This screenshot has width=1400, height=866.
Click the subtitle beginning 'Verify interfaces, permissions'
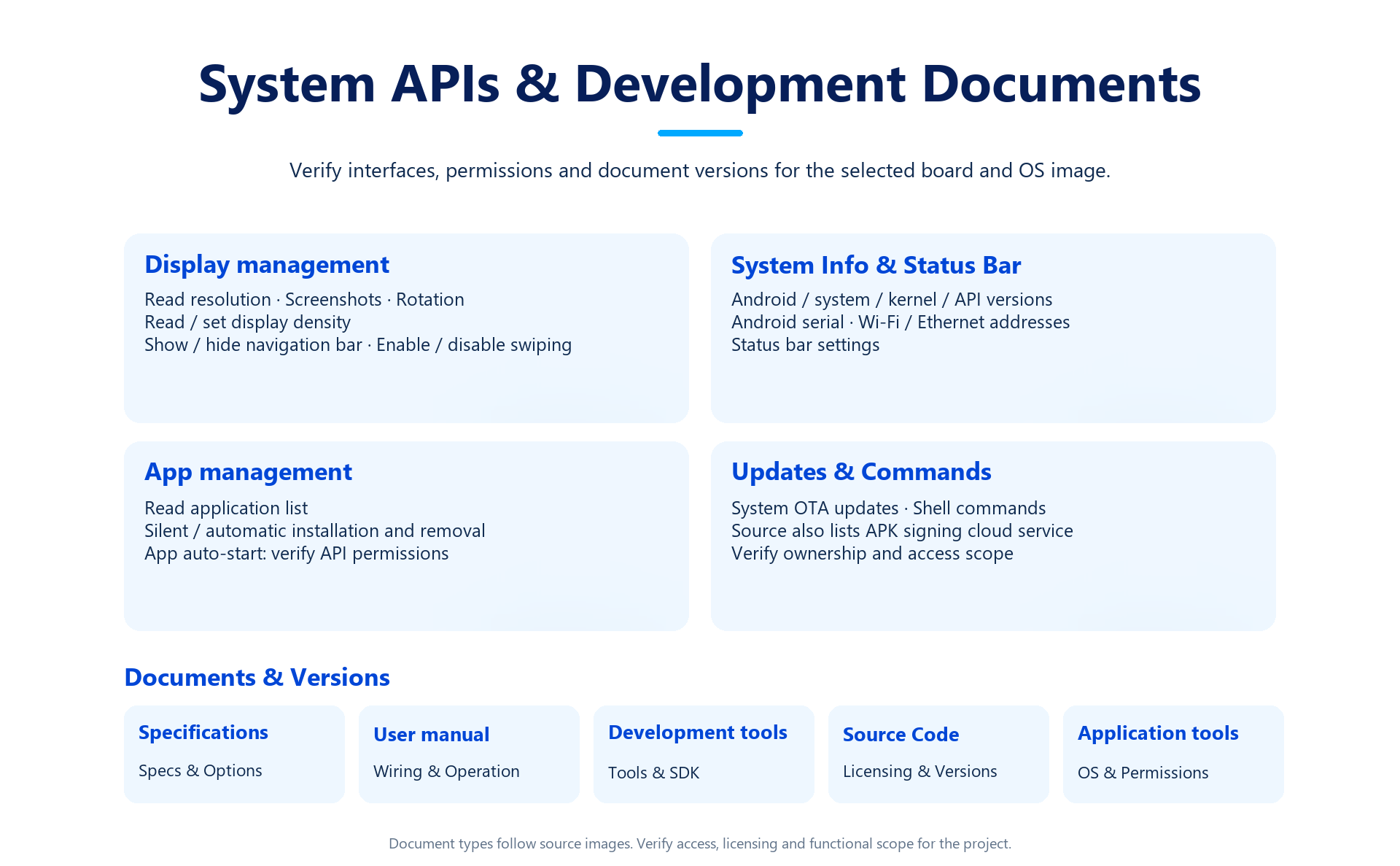[x=700, y=171]
